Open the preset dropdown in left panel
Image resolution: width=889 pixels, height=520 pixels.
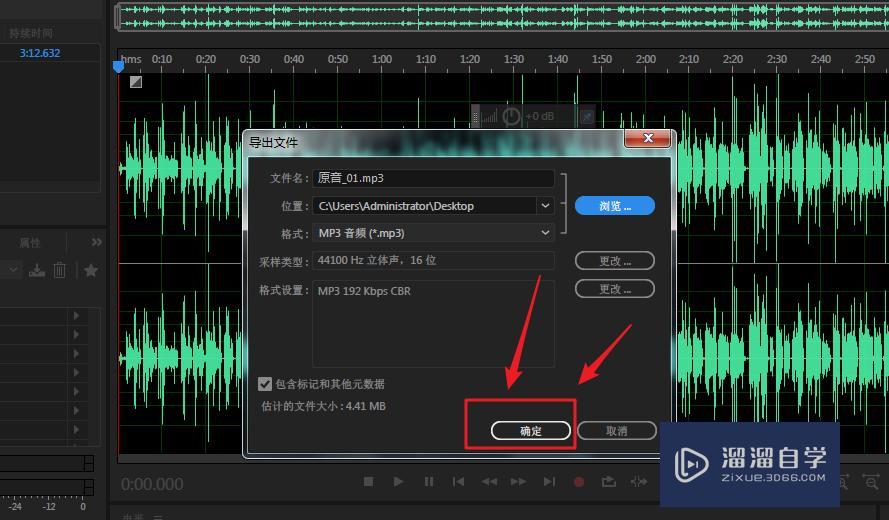(x=12, y=270)
